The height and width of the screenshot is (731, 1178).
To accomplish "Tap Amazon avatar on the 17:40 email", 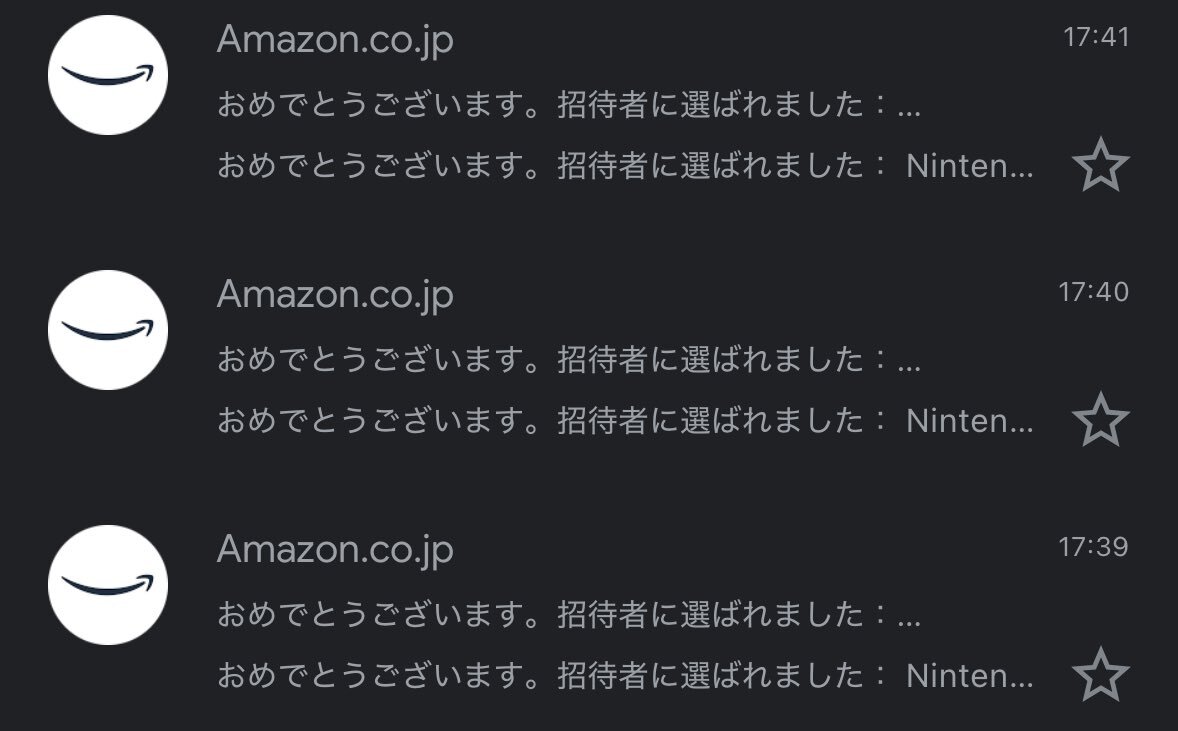I will click(x=107, y=330).
